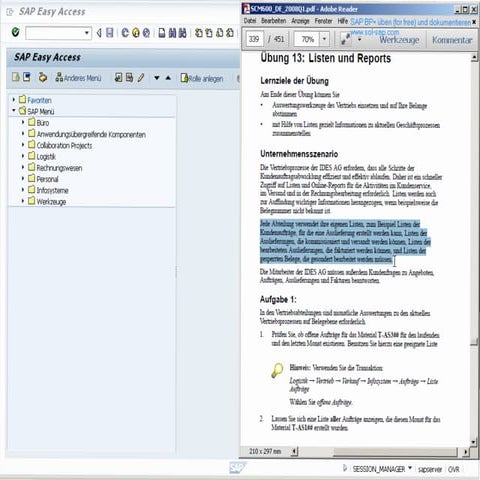
Task: Click the Print icon in SAP toolbar
Action: (x=162, y=33)
